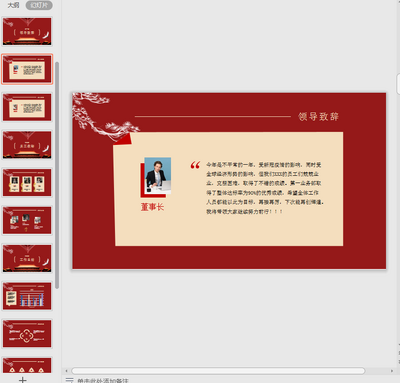
Task: Select the 董事长 caption text
Action: [152, 207]
